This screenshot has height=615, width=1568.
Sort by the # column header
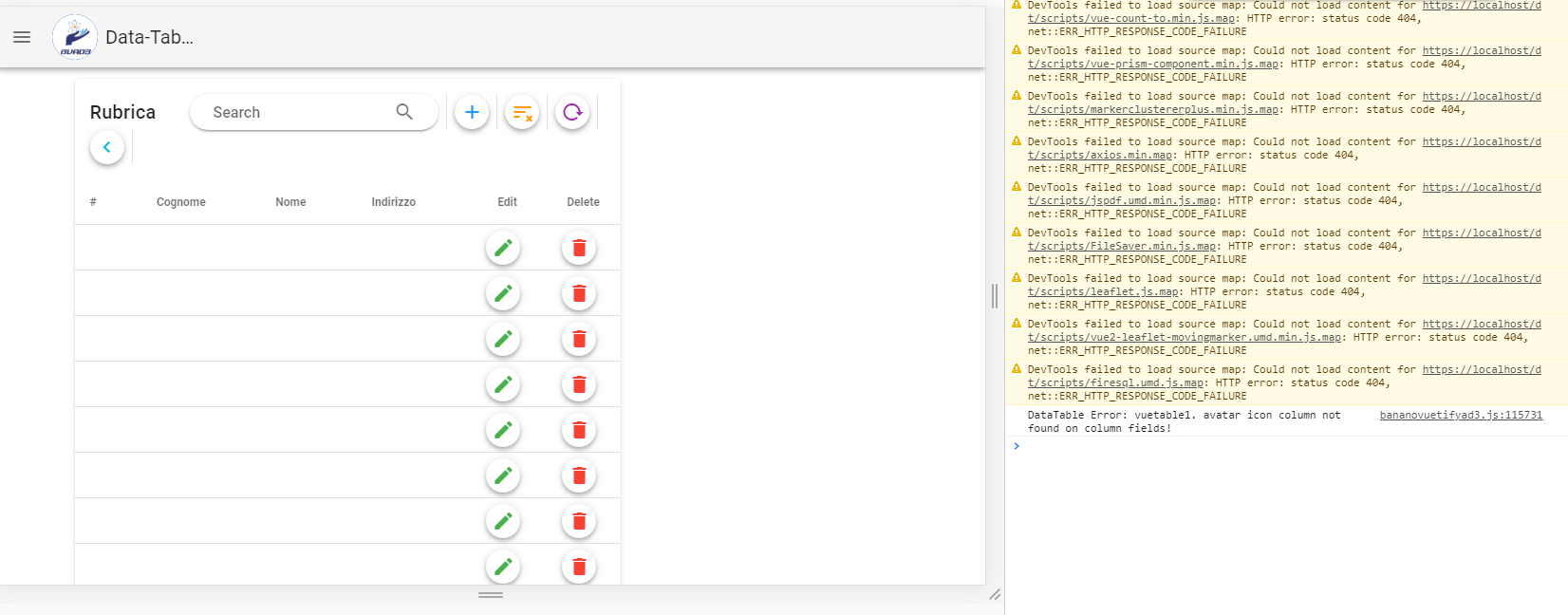pyautogui.click(x=93, y=202)
